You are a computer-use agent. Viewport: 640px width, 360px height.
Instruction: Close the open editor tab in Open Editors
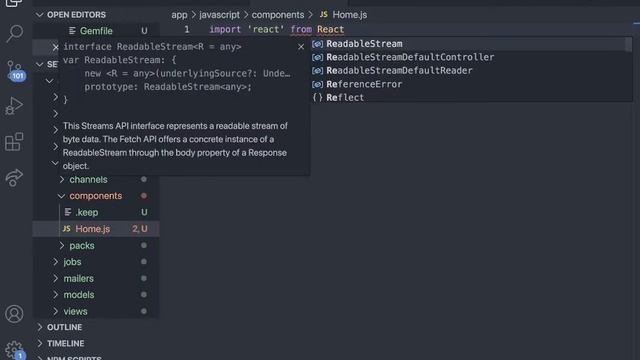(56, 47)
